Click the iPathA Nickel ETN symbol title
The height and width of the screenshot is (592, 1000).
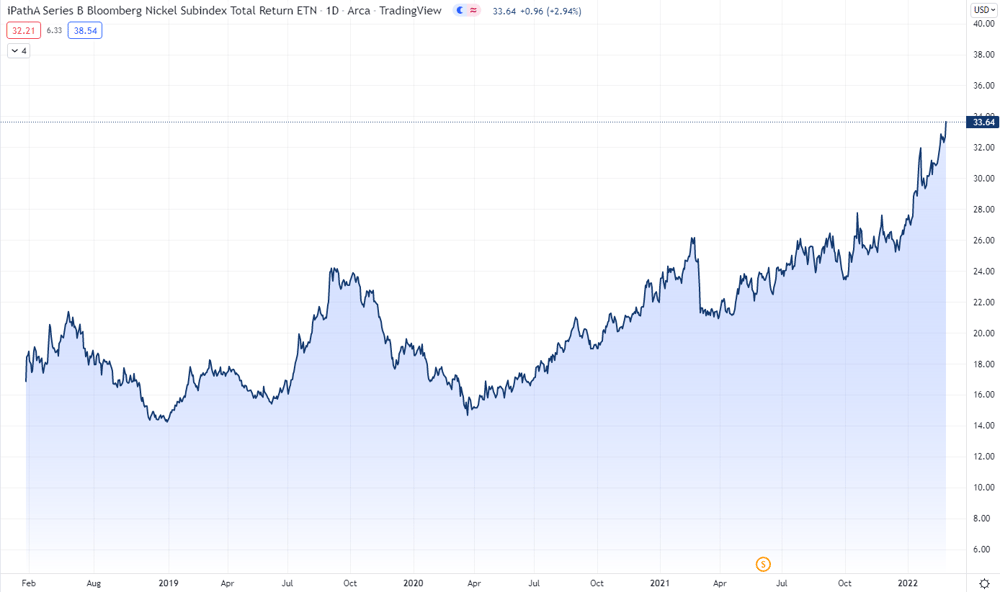(162, 11)
